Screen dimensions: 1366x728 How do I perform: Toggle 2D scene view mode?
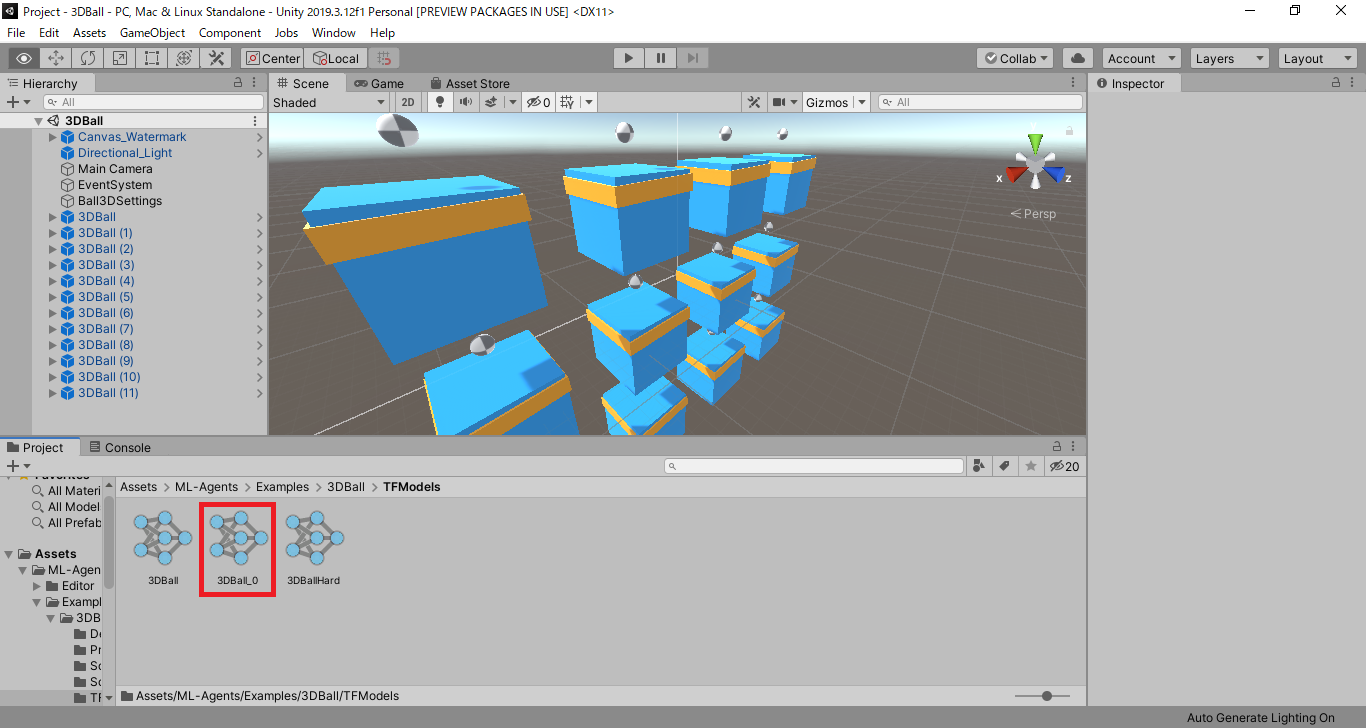408,102
